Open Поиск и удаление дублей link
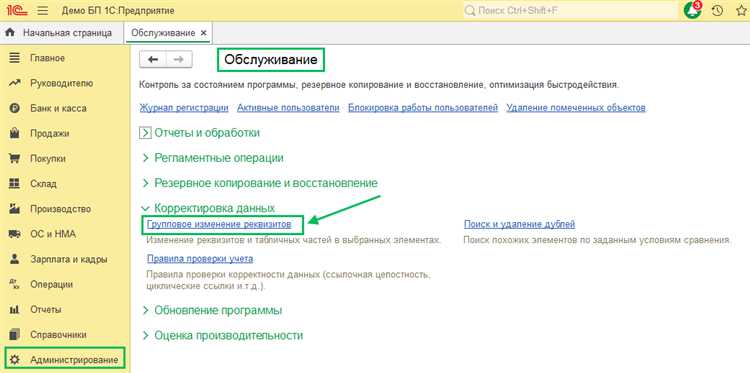Screen dimensions: 750x373 tap(519, 224)
